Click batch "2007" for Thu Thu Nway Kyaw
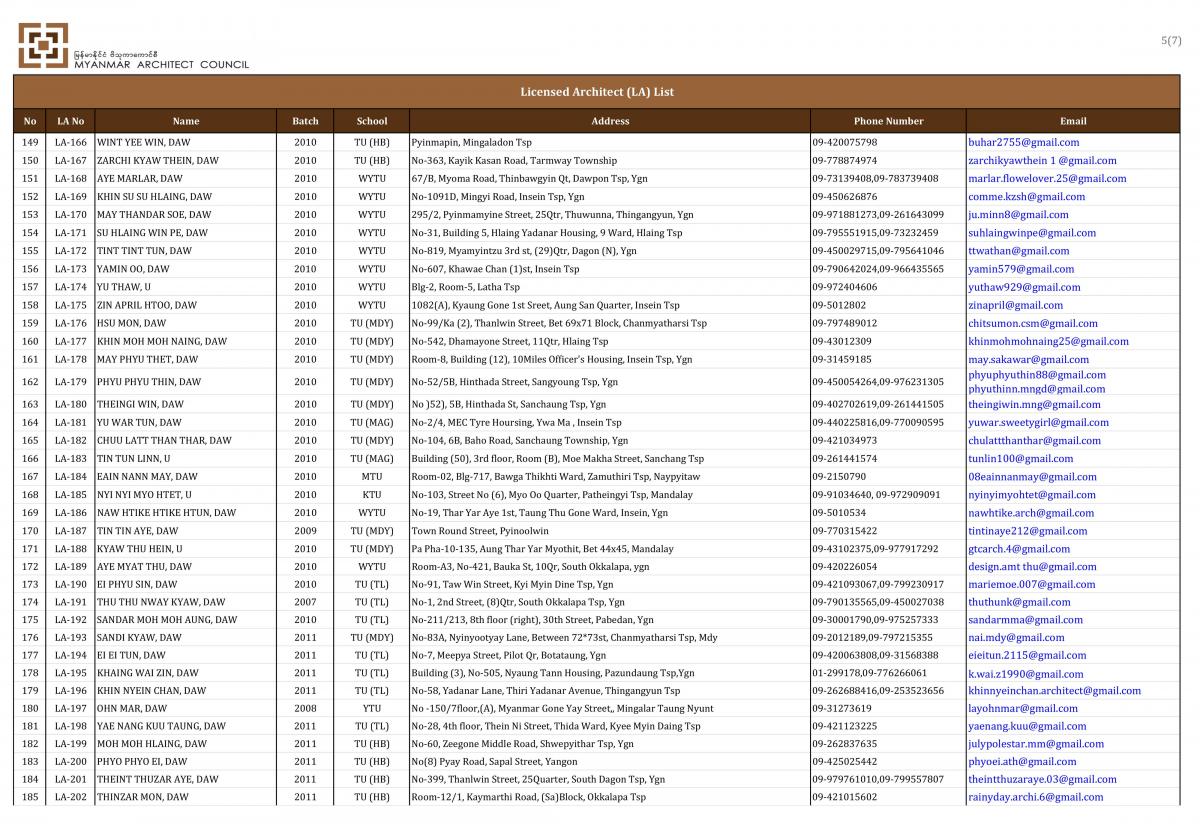Viewport: 1200px width, 837px height. click(305, 602)
